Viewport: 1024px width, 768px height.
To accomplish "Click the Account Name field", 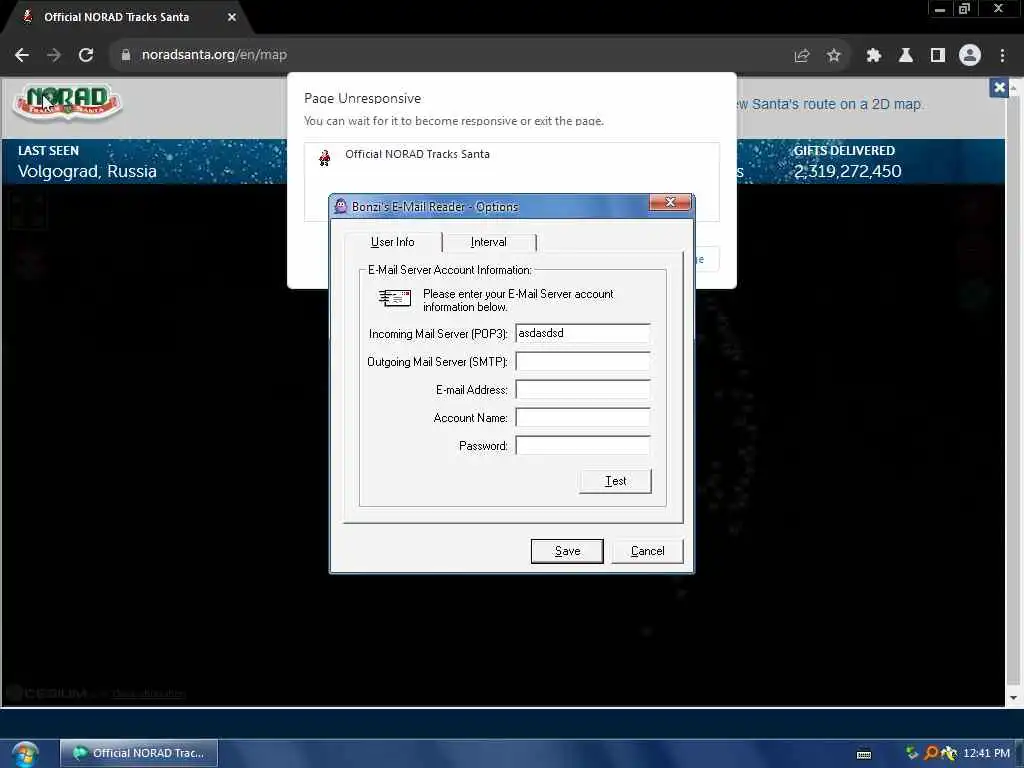I will coord(583,417).
